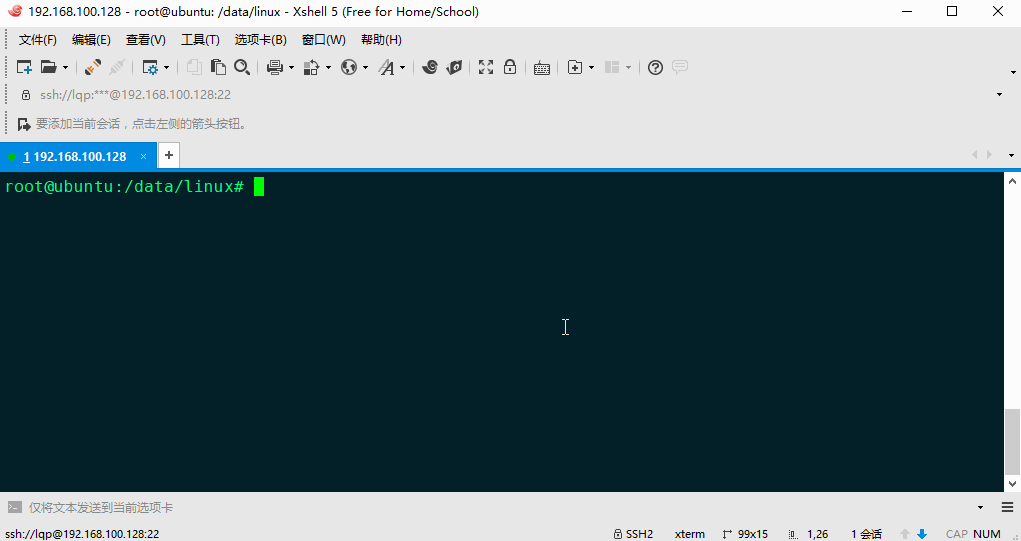Add a new tab with plus button
This screenshot has height=541, width=1021.
coord(169,156)
